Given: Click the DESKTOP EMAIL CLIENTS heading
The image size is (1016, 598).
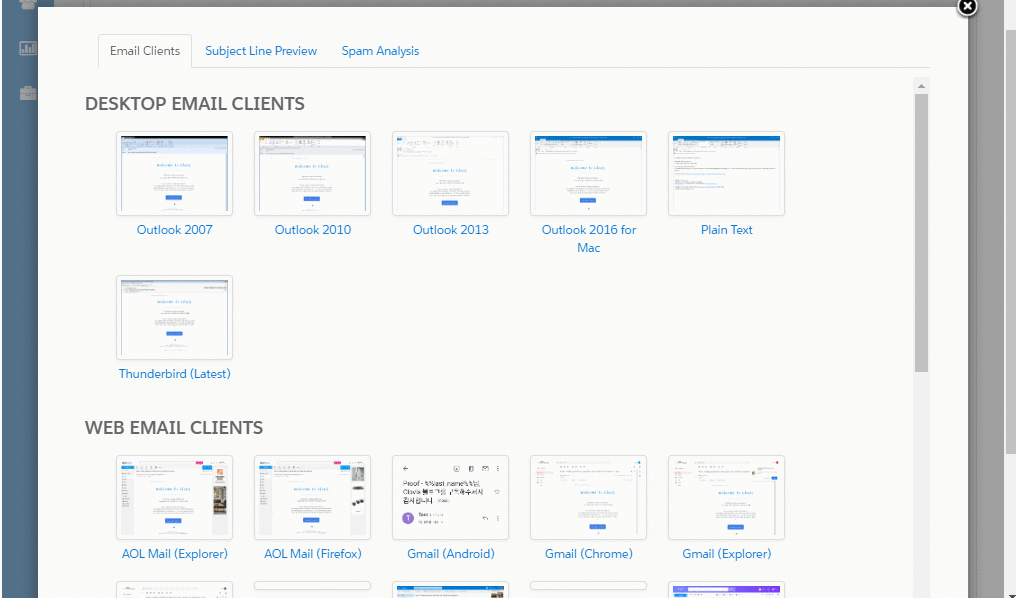Looking at the screenshot, I should [194, 104].
